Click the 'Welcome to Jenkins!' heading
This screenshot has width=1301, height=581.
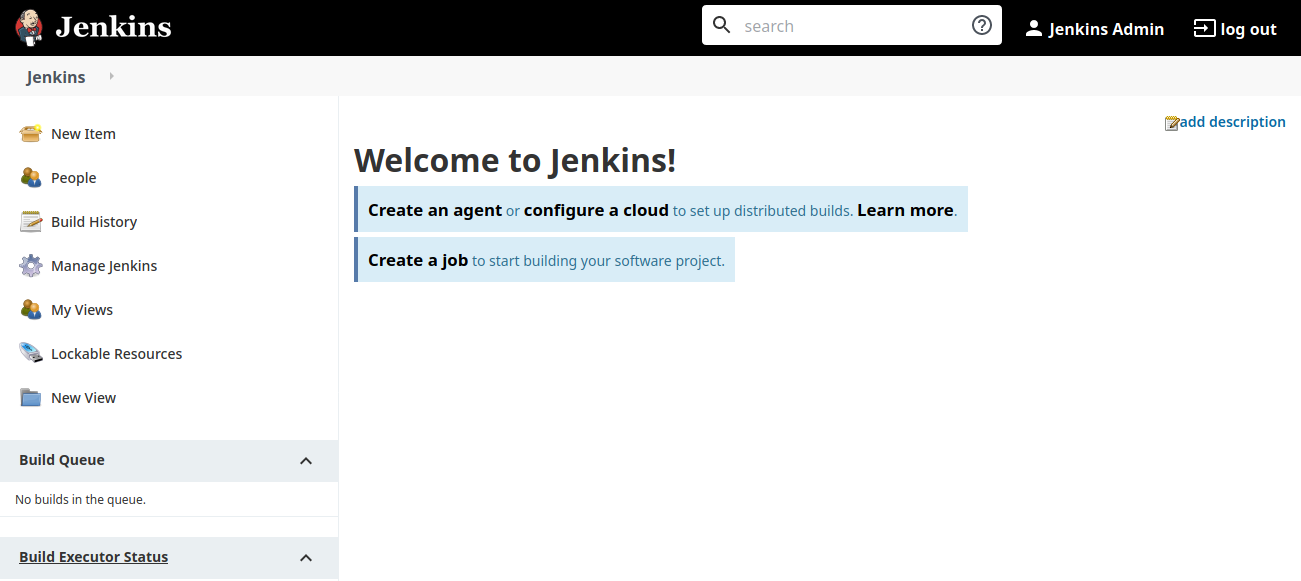(x=515, y=160)
